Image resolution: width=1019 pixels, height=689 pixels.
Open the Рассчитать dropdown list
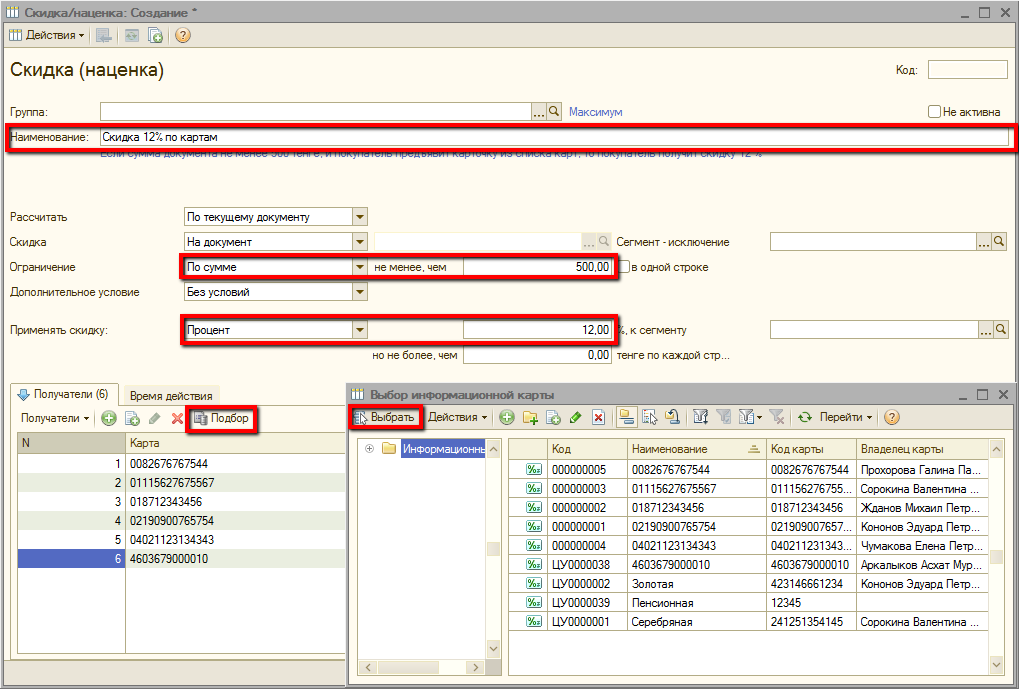coord(360,217)
